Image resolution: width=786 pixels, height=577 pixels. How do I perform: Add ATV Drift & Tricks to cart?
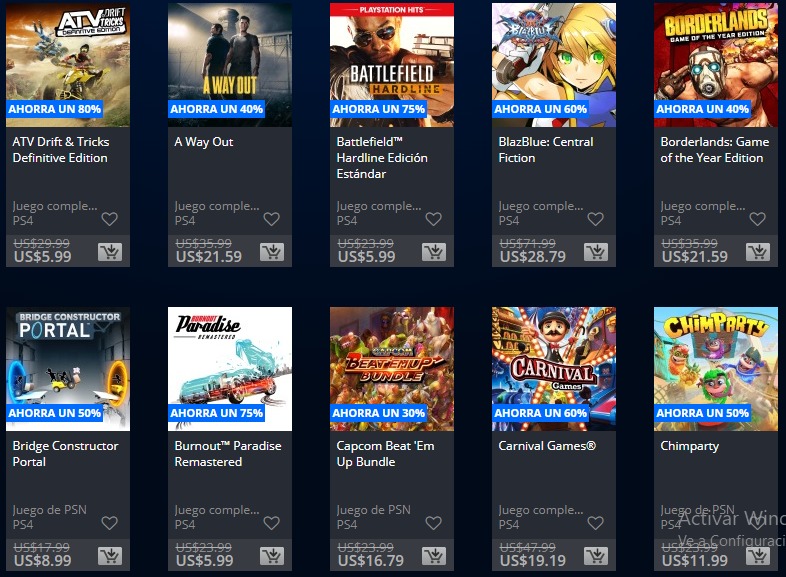pyautogui.click(x=110, y=252)
